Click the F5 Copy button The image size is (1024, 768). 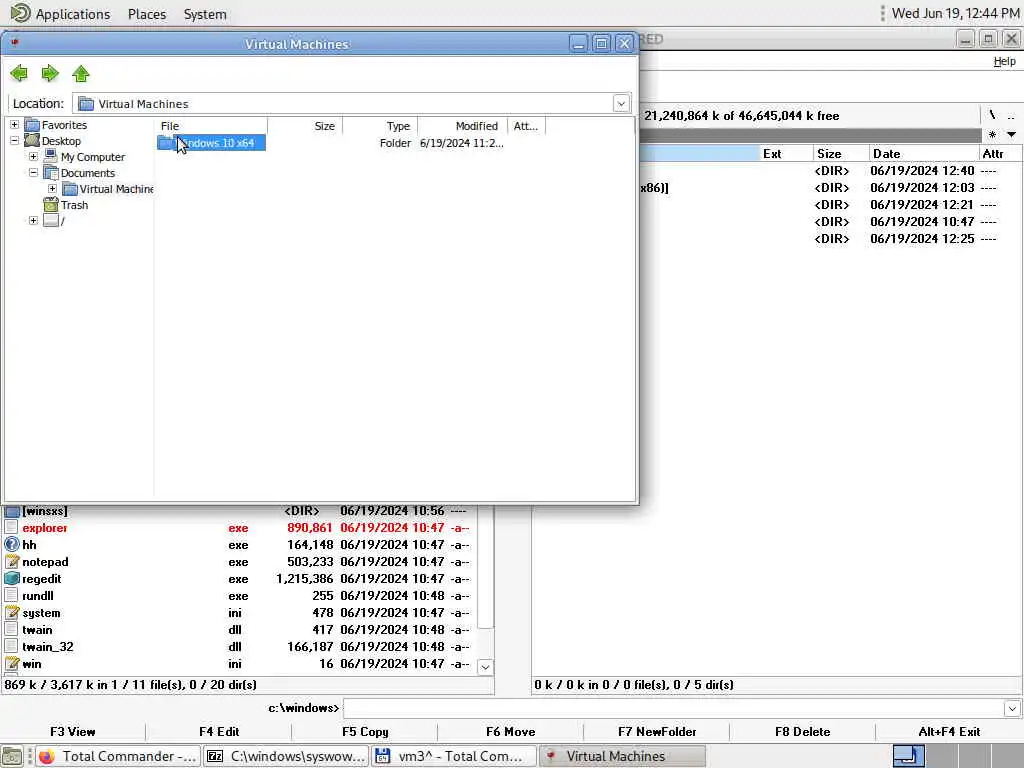pos(365,731)
